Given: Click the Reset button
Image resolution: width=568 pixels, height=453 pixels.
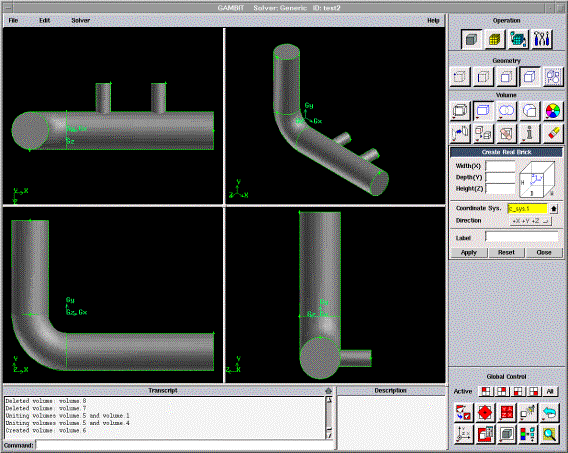Looking at the screenshot, I should [506, 252].
